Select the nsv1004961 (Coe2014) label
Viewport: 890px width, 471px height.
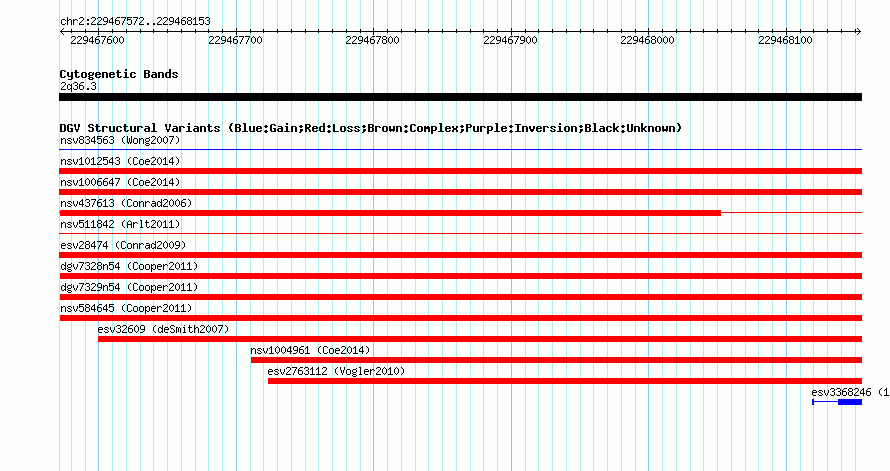310,350
